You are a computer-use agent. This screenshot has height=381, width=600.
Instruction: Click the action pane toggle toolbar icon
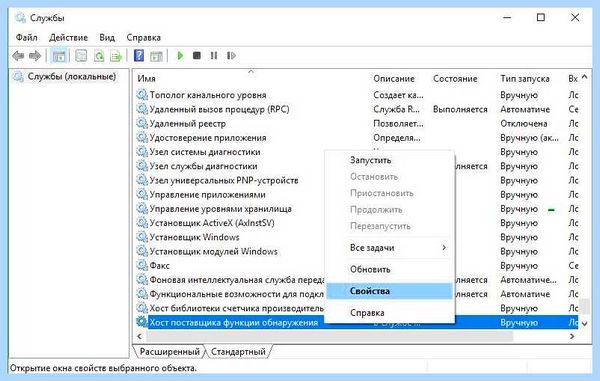156,56
